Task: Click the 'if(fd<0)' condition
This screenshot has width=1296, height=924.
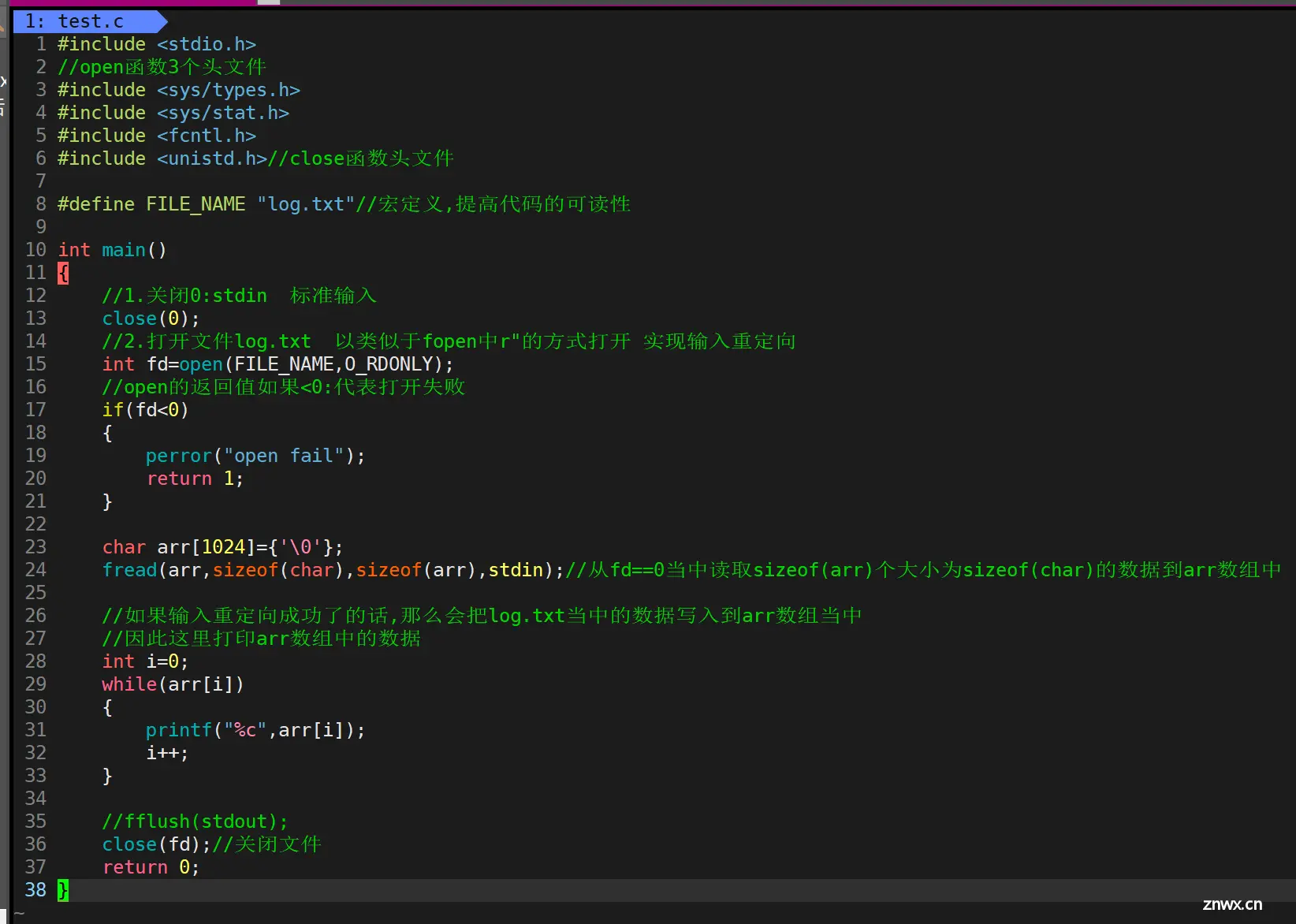Action: (146, 410)
